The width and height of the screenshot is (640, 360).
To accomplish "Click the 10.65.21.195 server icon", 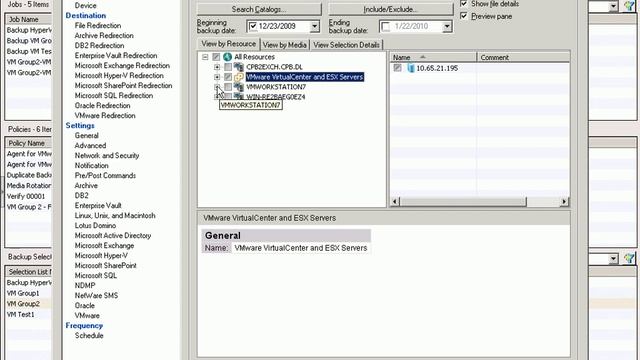I will click(410, 68).
